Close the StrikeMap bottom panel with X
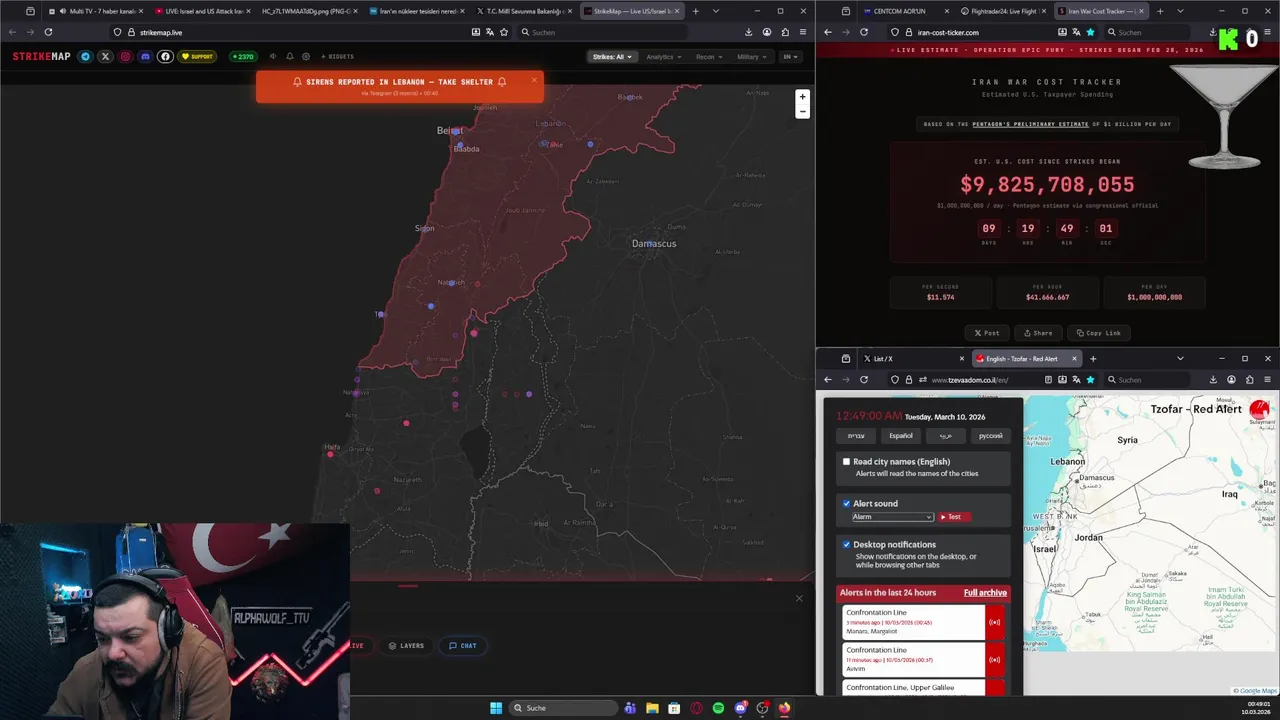1280x720 pixels. (x=799, y=598)
